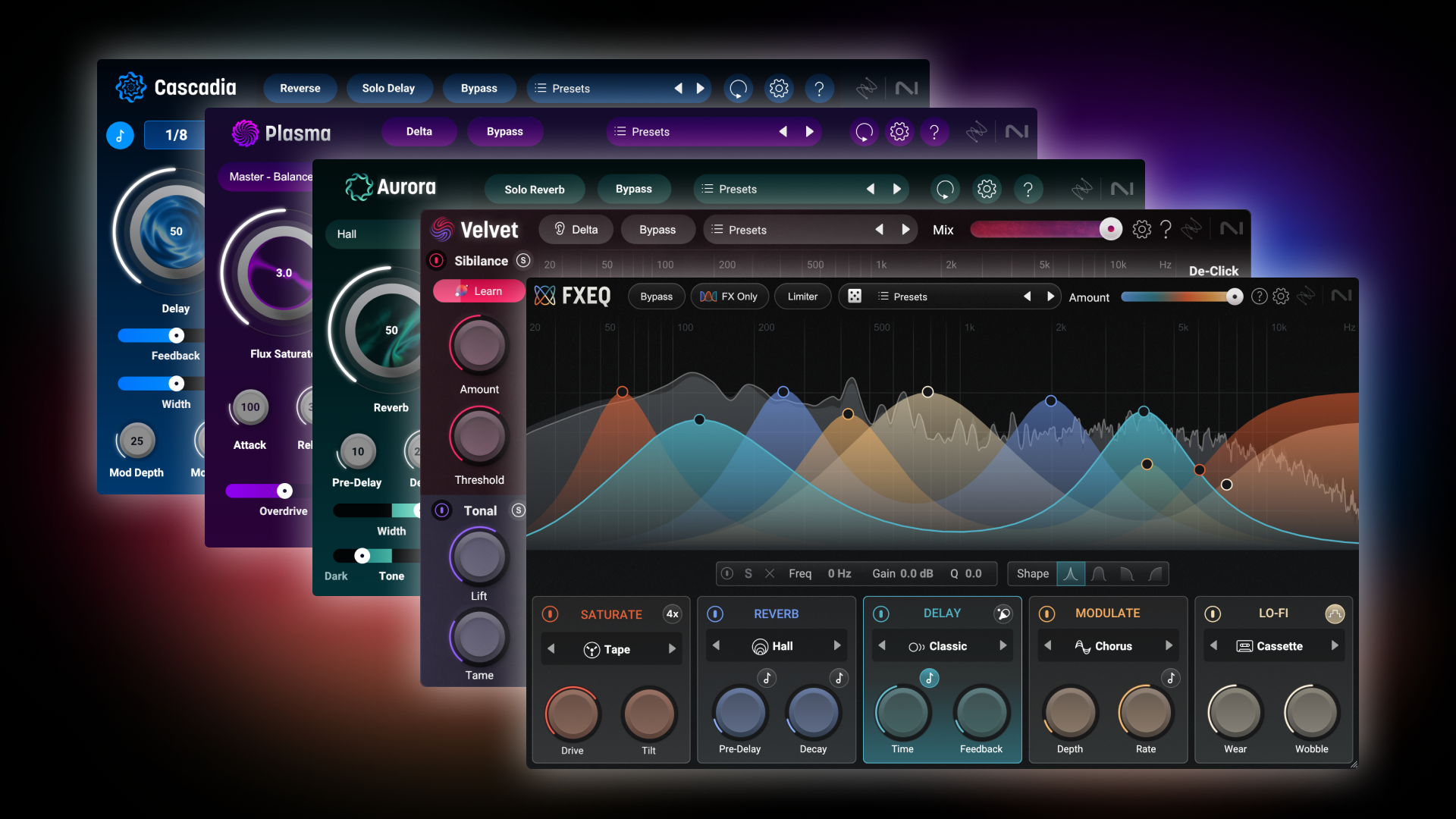Select previous Velvet preset arrow
This screenshot has height=819, width=1456.
point(880,230)
